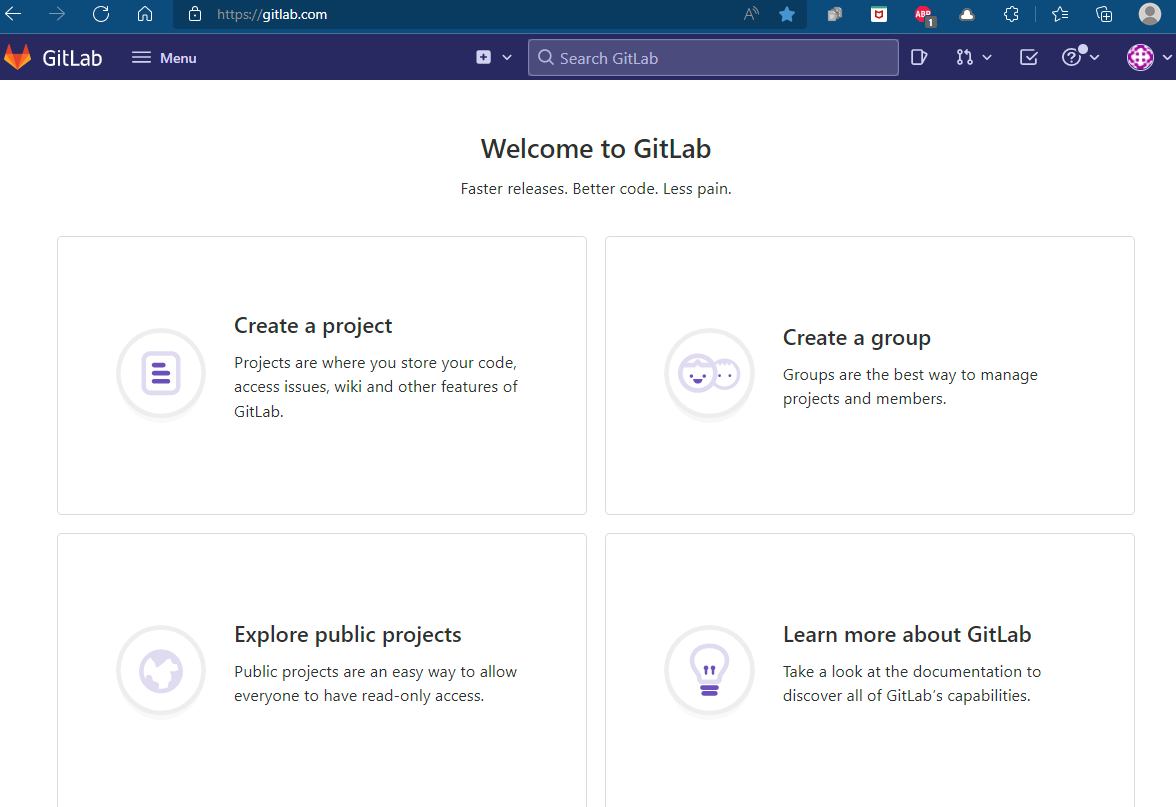
Task: Toggle the AdBlock extension icon
Action: [922, 15]
